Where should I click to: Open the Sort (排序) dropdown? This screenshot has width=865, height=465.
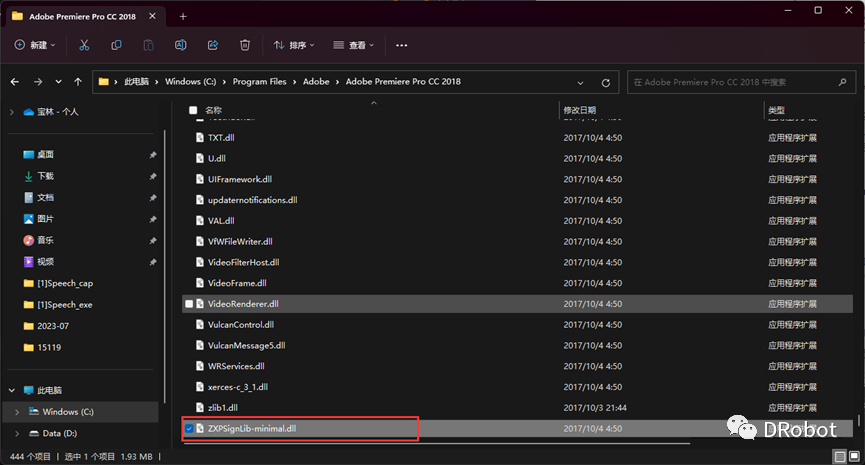tap(295, 45)
